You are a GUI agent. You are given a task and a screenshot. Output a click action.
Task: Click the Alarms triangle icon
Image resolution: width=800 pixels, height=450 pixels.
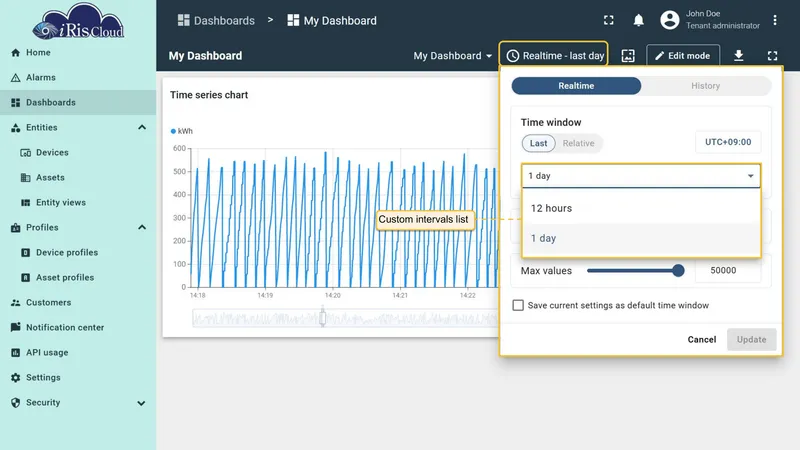[x=15, y=78]
